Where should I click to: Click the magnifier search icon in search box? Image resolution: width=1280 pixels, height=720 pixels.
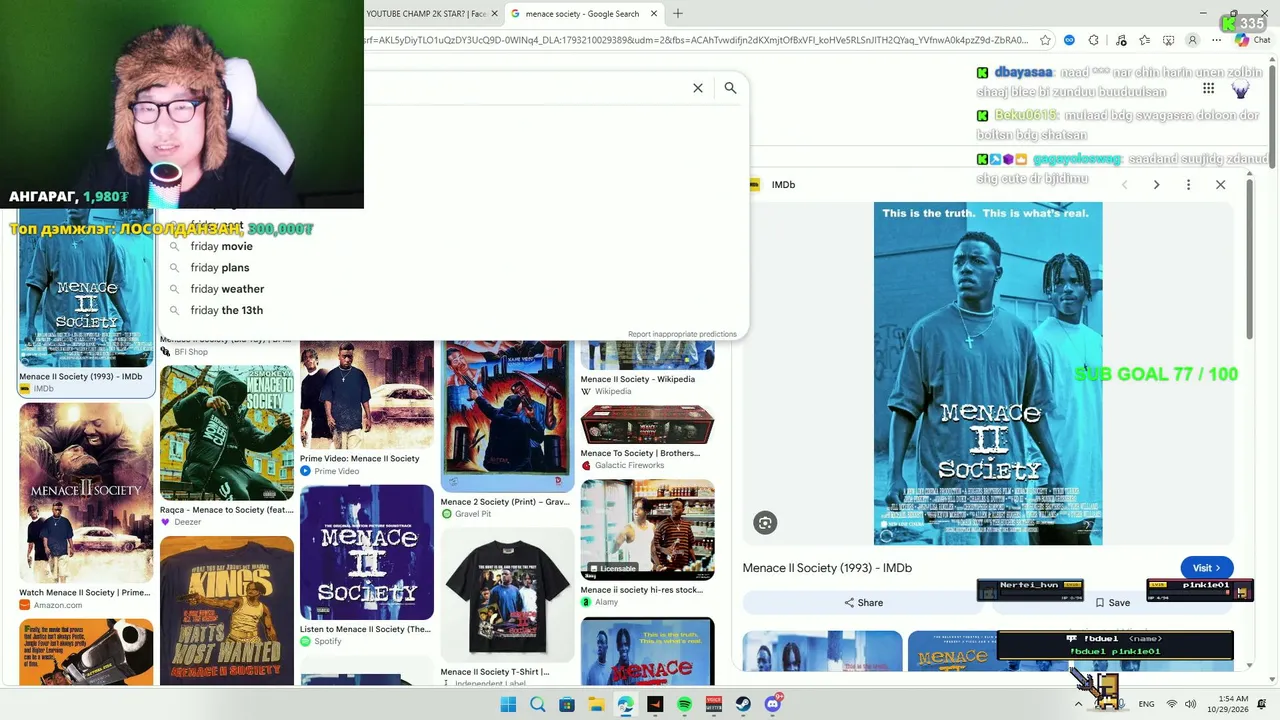coord(730,88)
